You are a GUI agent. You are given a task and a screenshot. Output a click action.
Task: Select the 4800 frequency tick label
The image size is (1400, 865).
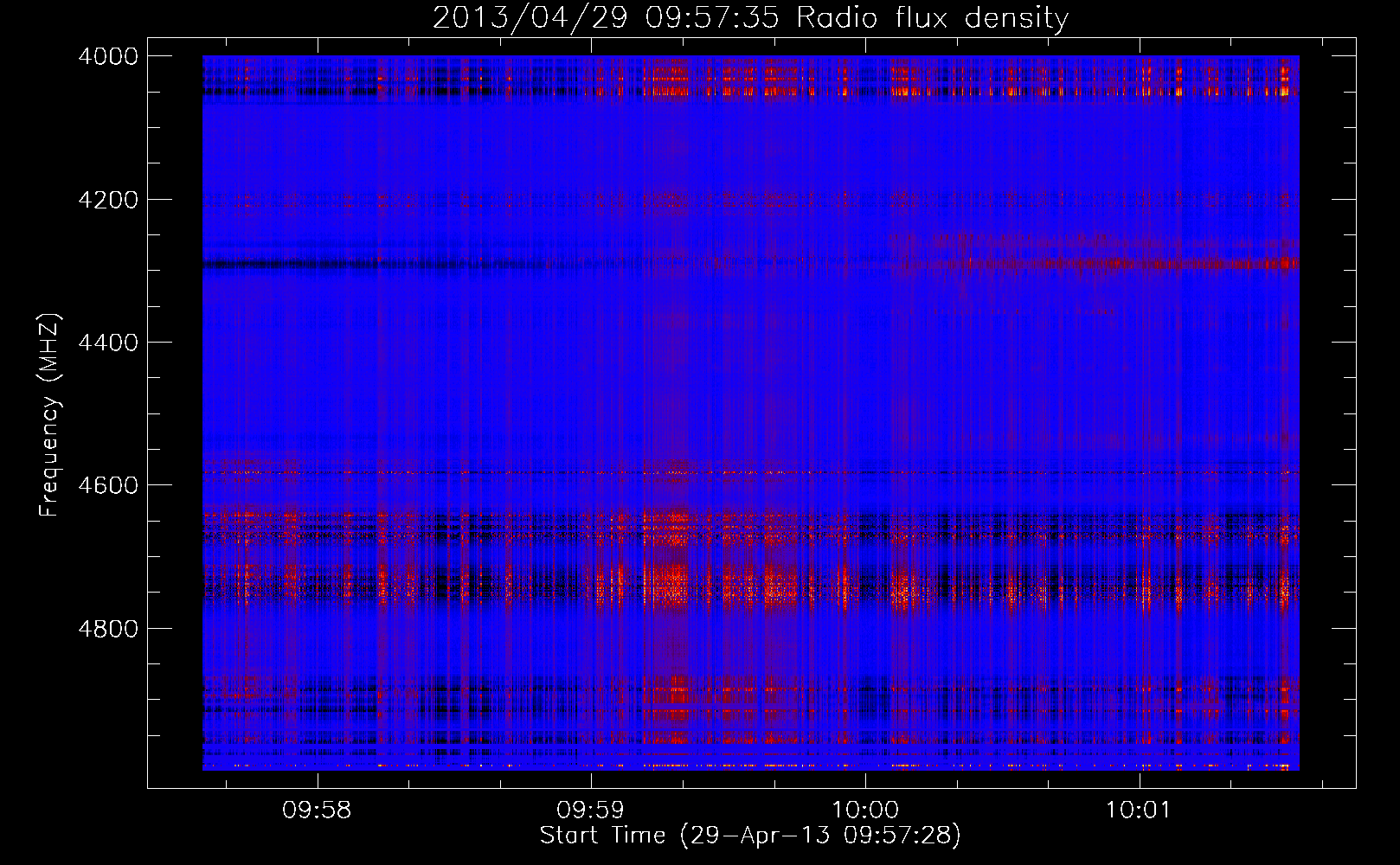[108, 629]
